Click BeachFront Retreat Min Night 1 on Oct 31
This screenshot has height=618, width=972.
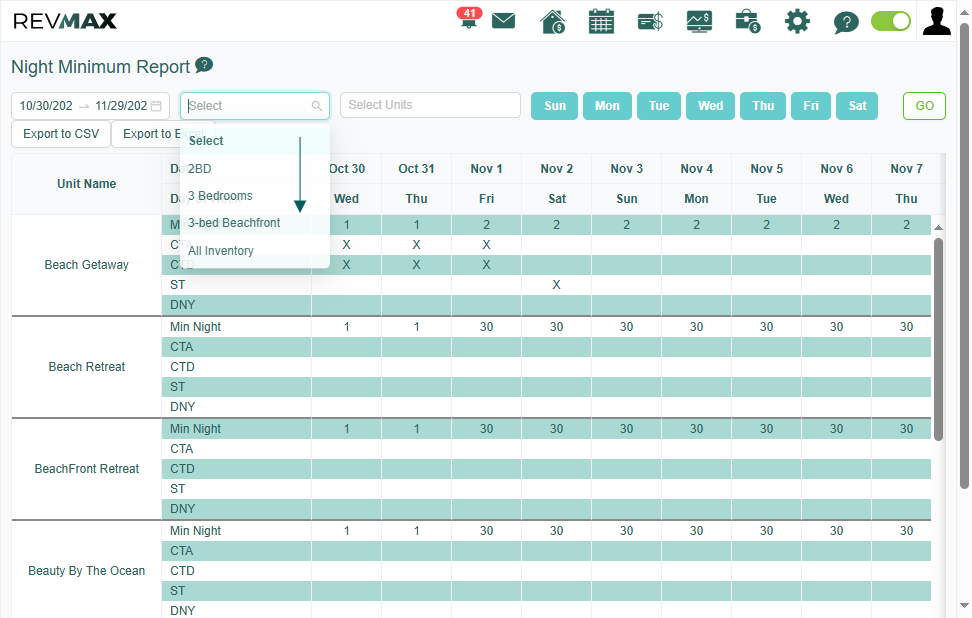pyautogui.click(x=417, y=429)
